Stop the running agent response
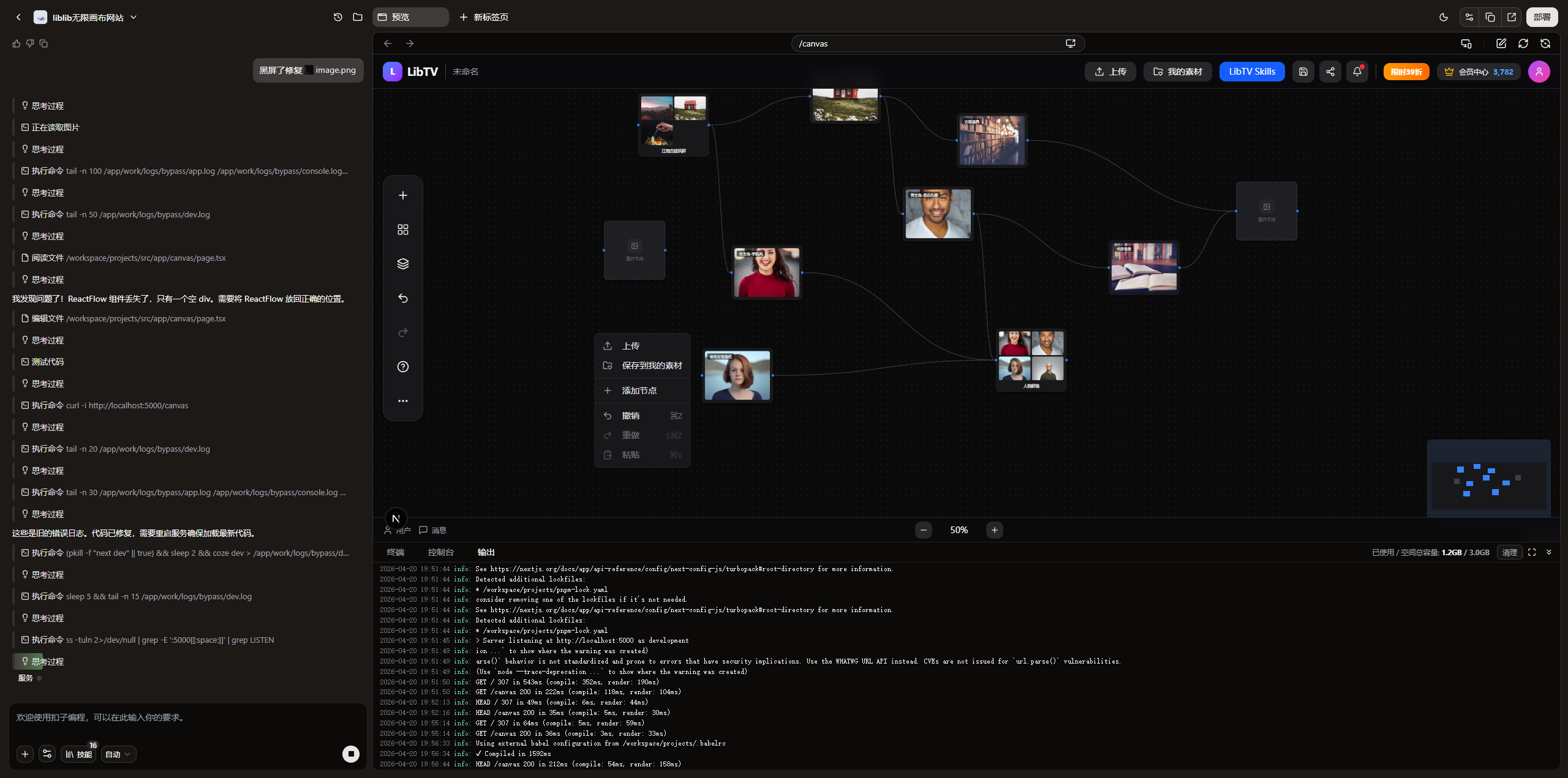The width and height of the screenshot is (1568, 778). (350, 754)
